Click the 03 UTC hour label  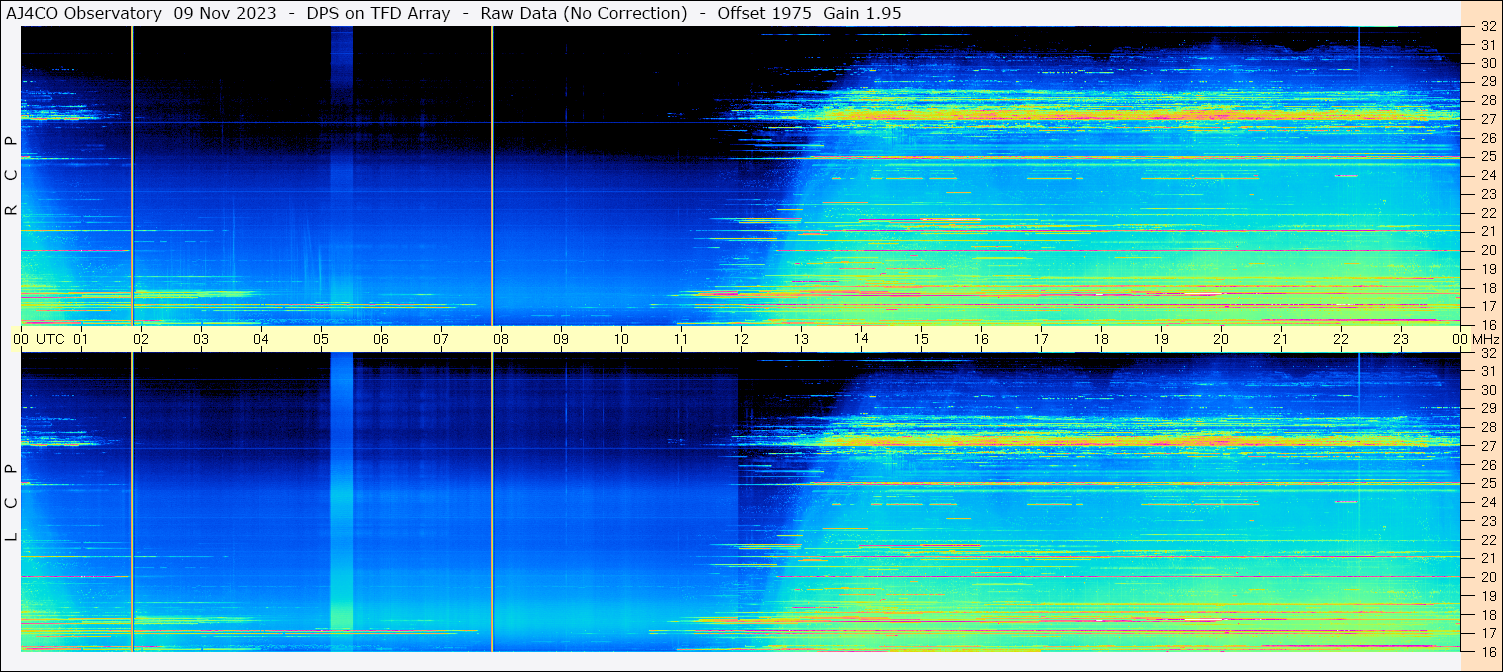[x=201, y=339]
